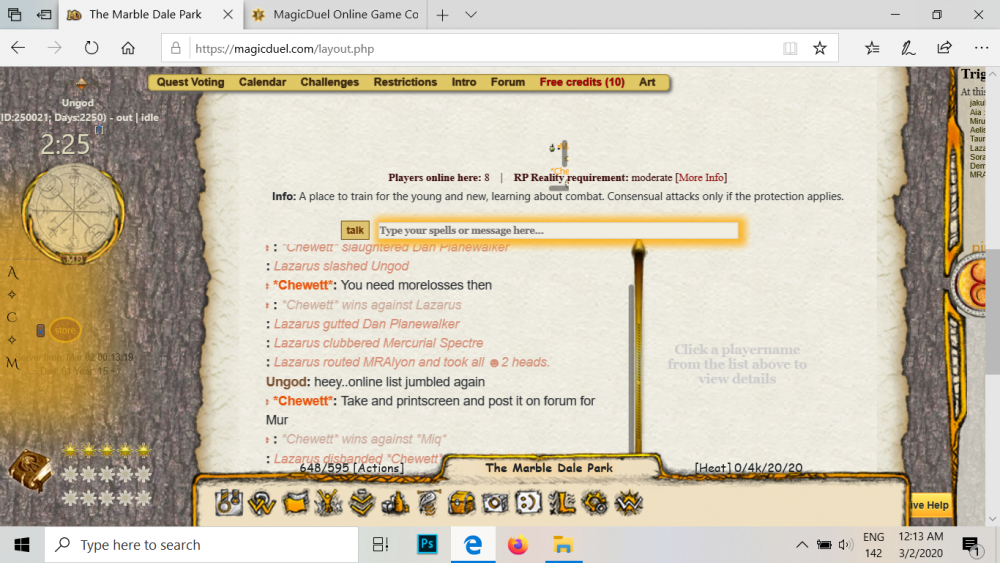The image size is (1000, 563).
Task: Show tab previews dropdown arrow
Action: point(471,15)
